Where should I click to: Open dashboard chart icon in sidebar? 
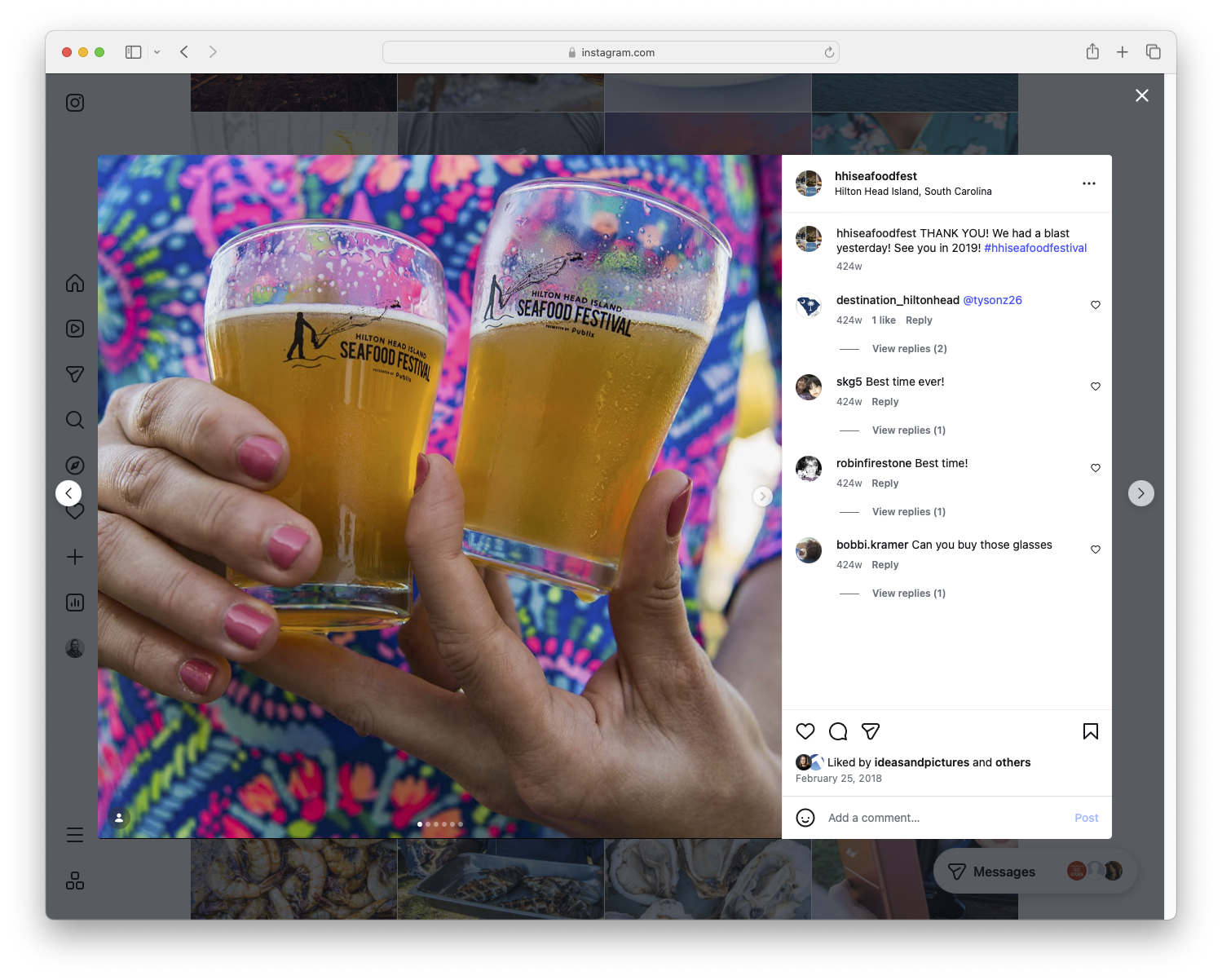tap(75, 603)
